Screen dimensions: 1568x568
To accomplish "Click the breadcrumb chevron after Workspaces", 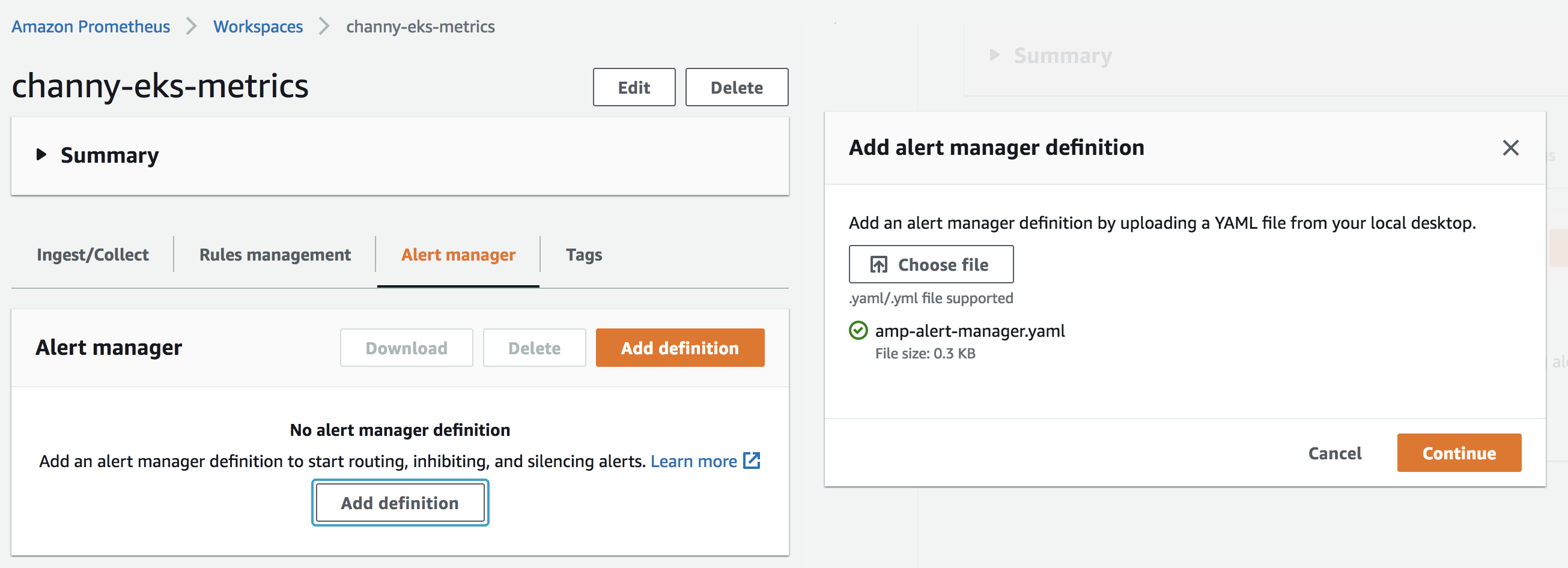I will coord(324,26).
